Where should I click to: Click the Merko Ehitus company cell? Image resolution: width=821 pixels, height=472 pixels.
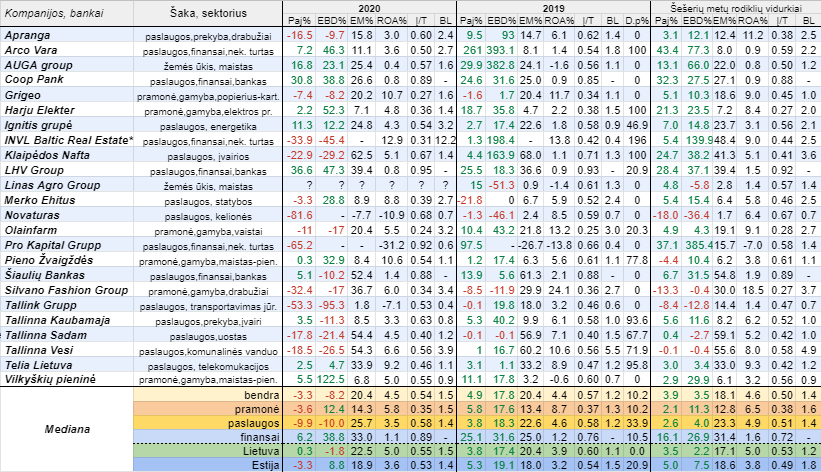[x=40, y=201]
